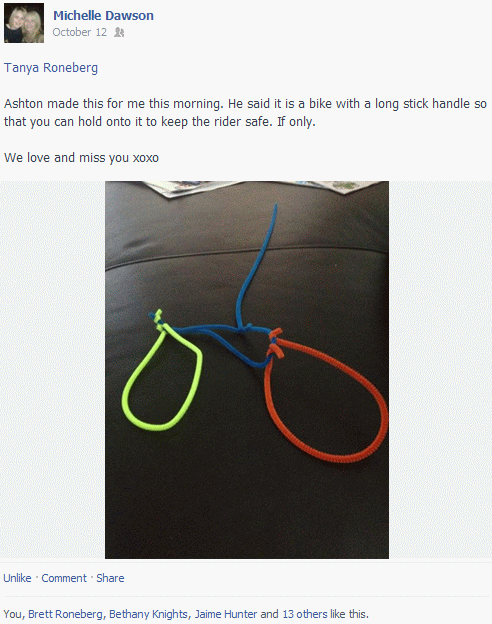Click the magazine at top of photo
Screen dimensions: 492x624
[x=263, y=187]
